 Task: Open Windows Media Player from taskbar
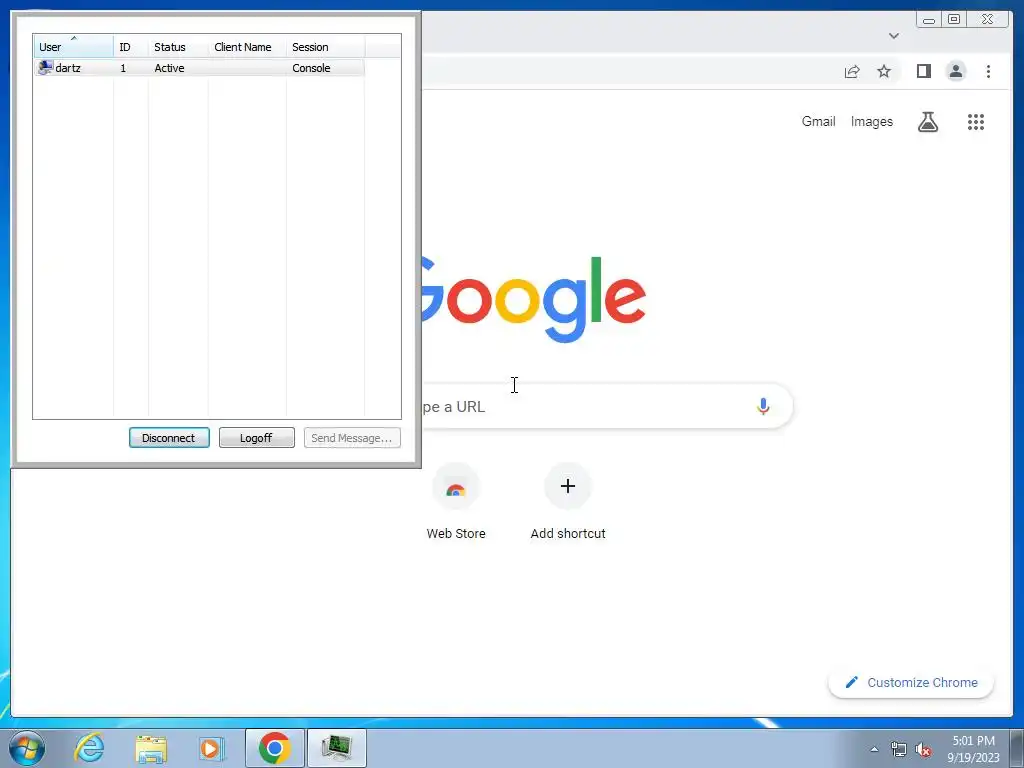click(212, 748)
